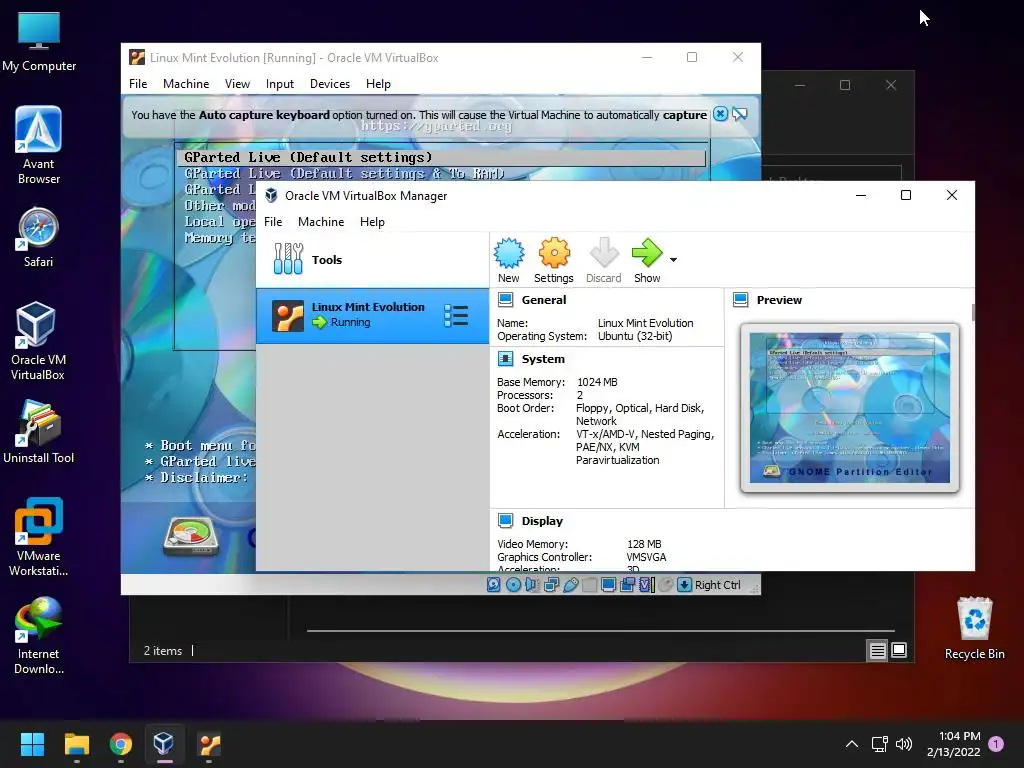Open the notification count badge
1024x768 pixels.
[996, 744]
